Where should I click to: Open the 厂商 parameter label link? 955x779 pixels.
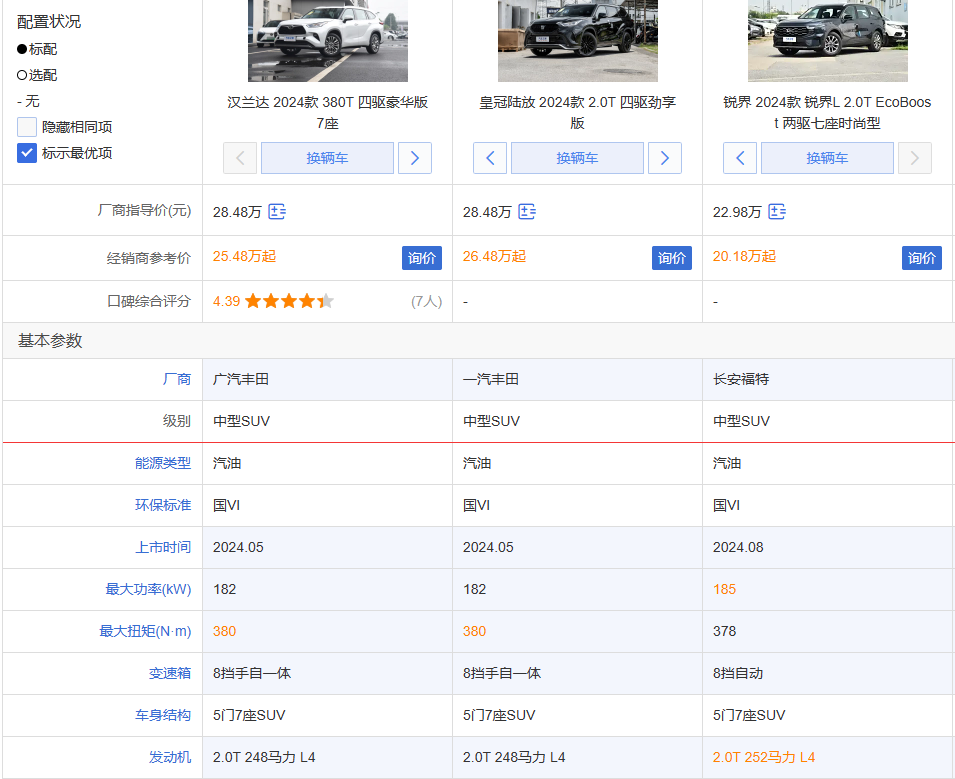point(177,379)
